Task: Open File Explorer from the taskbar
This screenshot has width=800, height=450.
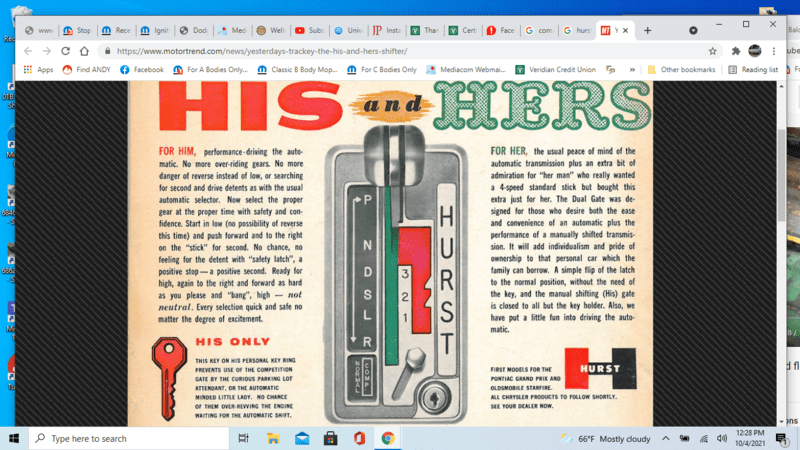Action: [273, 438]
